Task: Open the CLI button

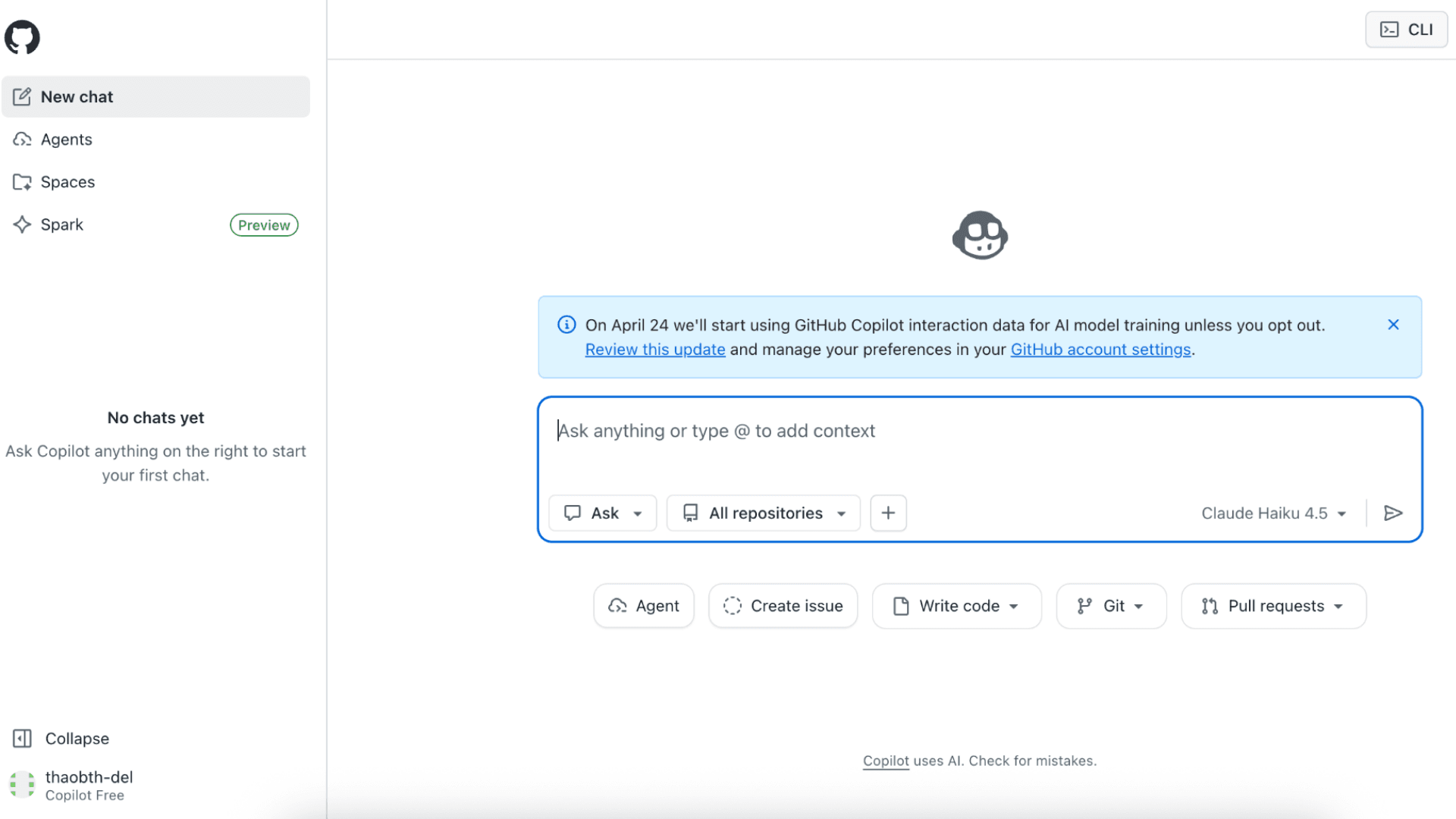Action: [x=1406, y=30]
